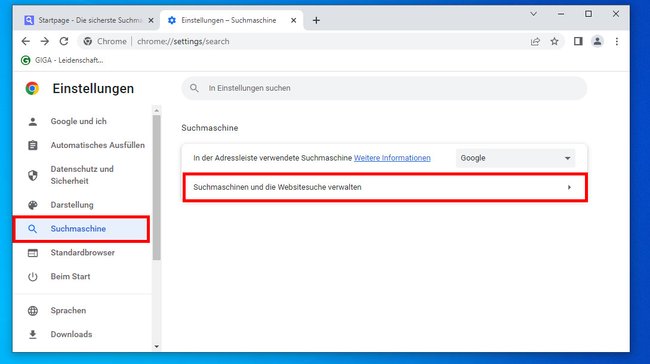Click the Einstellungen page title

click(x=93, y=89)
